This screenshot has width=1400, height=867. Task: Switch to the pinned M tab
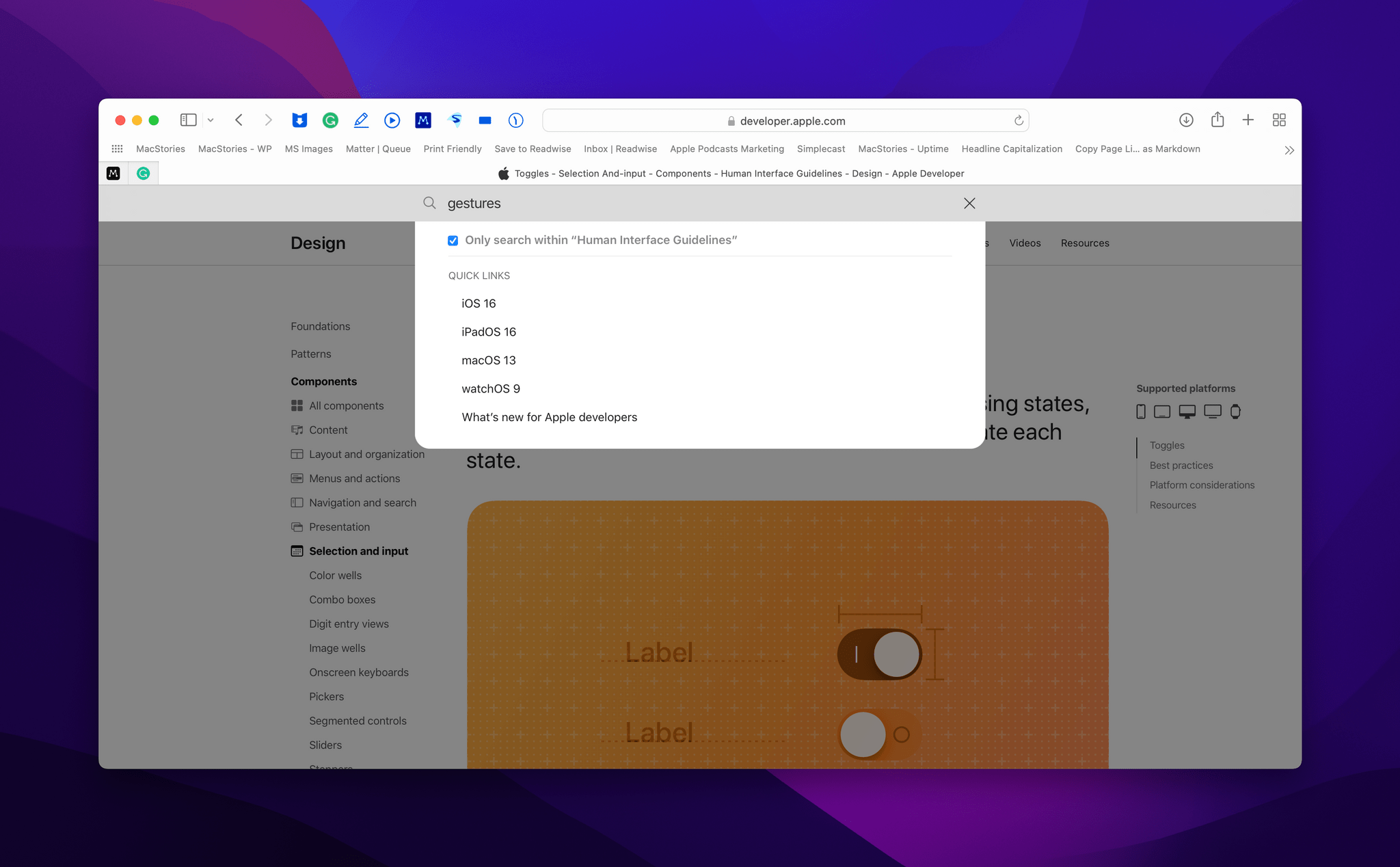tap(113, 174)
